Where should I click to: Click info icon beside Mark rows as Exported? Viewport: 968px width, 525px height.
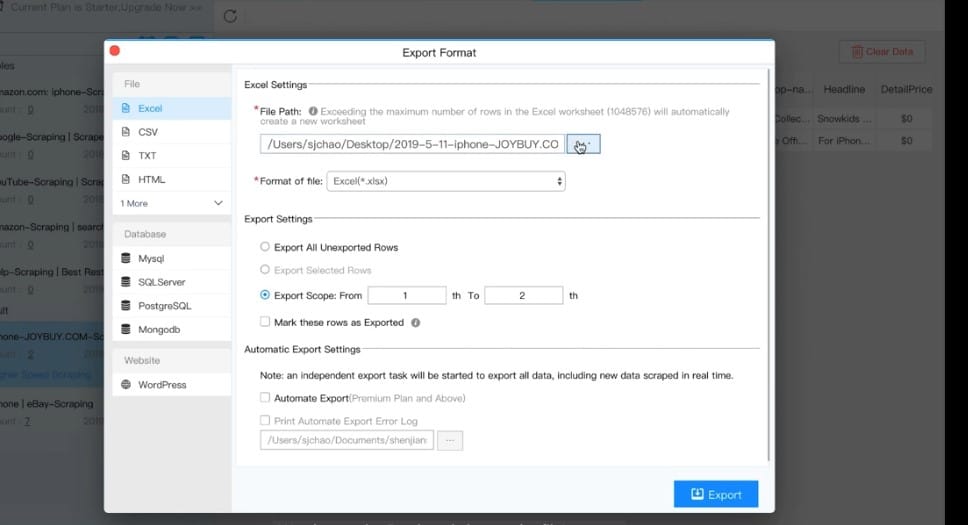(415, 322)
